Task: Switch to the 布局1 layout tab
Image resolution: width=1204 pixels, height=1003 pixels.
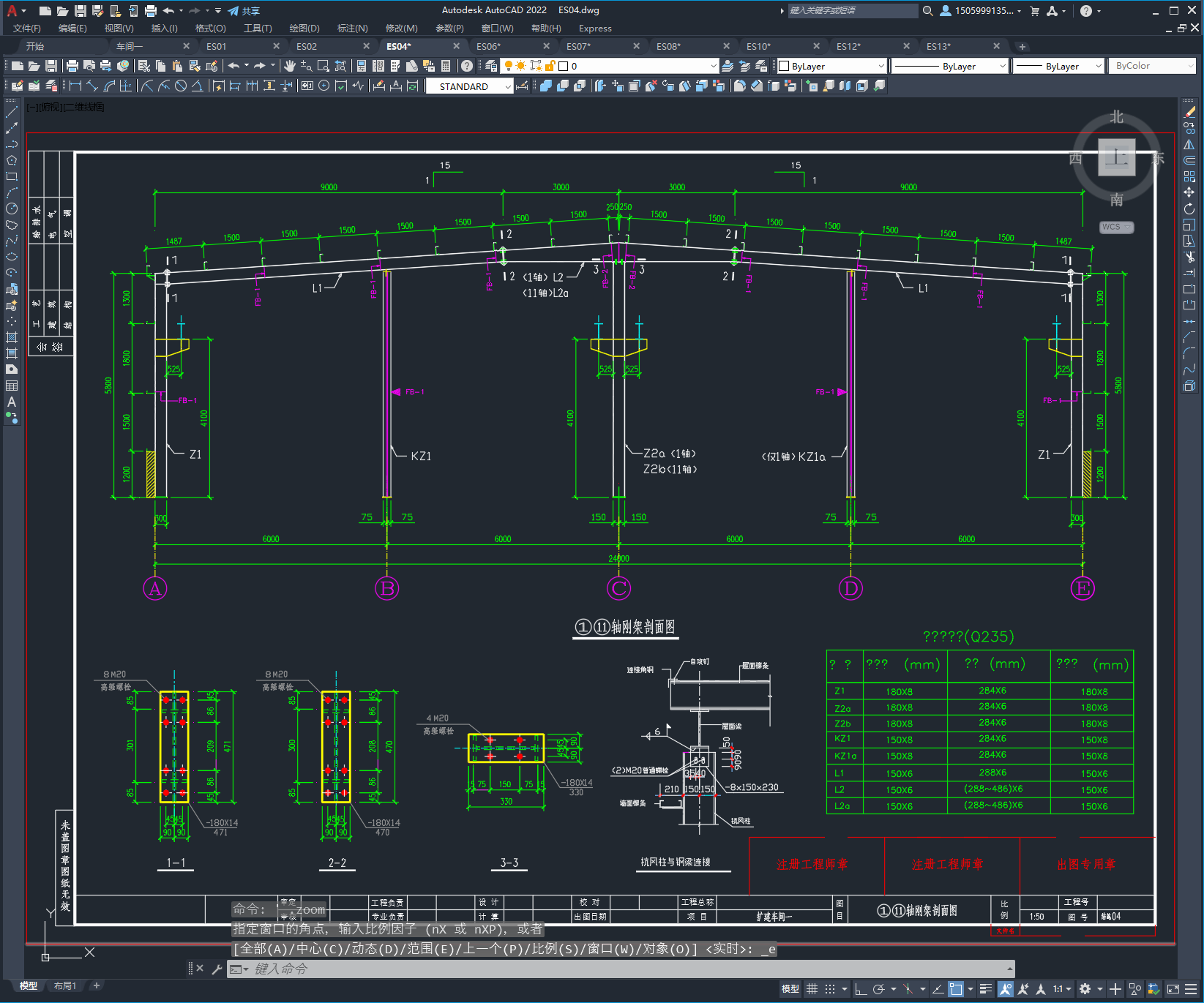Action: 65,985
